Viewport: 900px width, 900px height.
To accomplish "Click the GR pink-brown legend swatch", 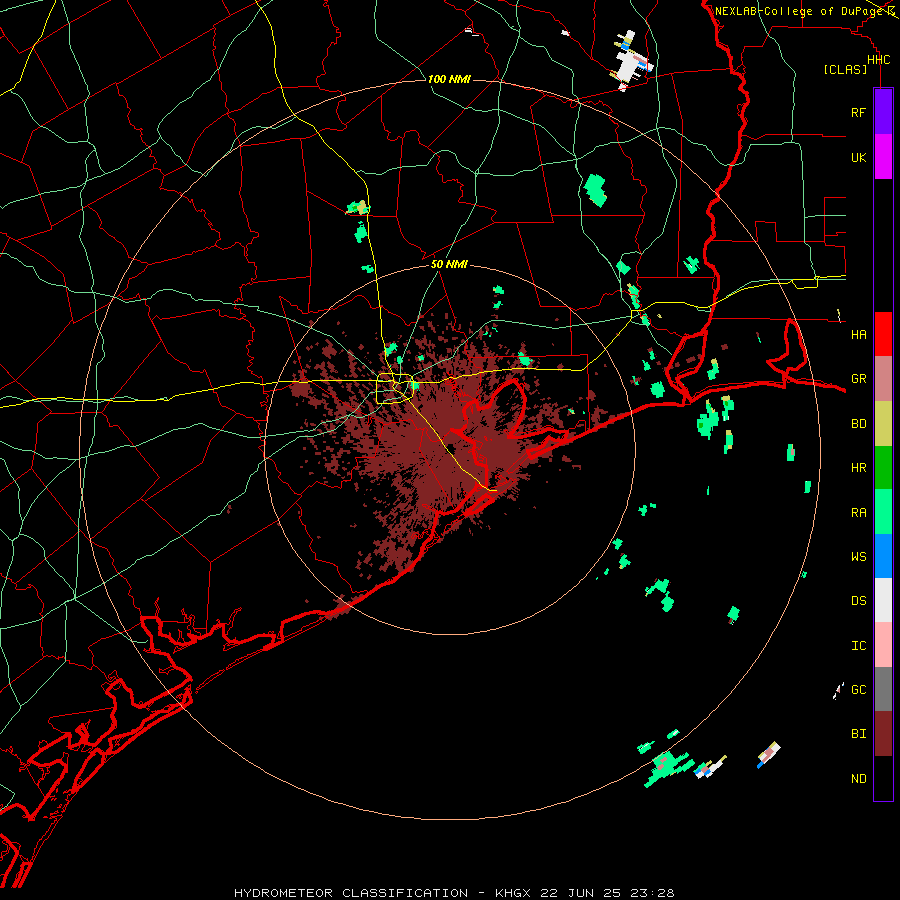I will (x=883, y=379).
